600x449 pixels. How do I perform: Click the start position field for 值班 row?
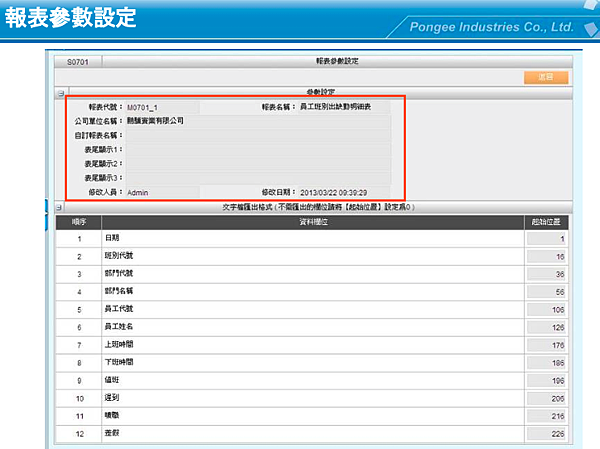pos(546,381)
